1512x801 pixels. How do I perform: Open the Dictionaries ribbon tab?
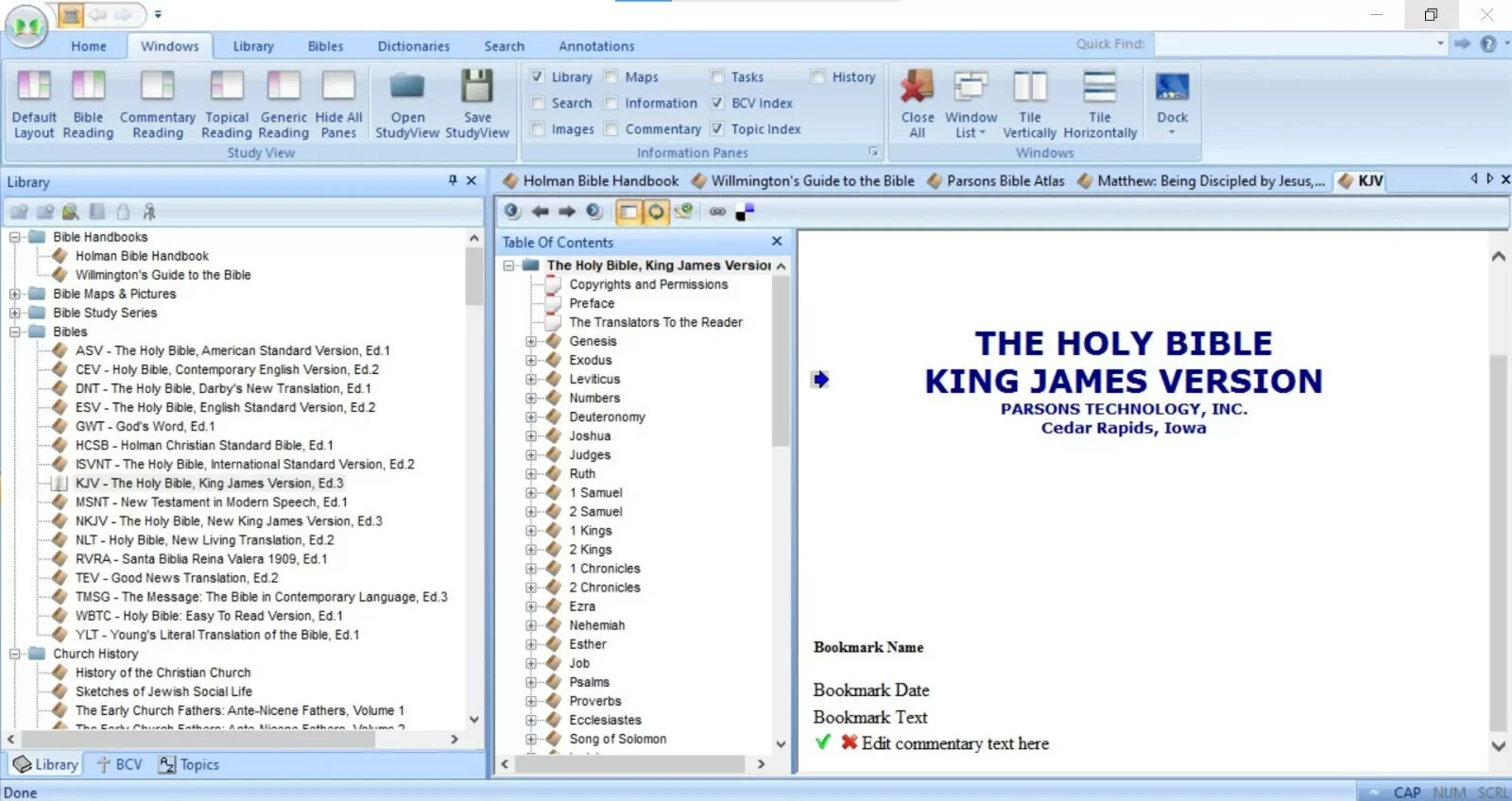click(414, 45)
